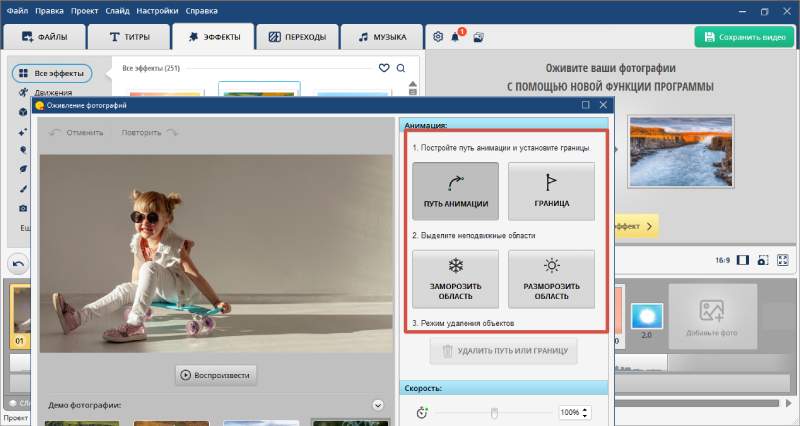Open settings gear icon in toolbar
Image resolution: width=800 pixels, height=426 pixels.
point(438,37)
